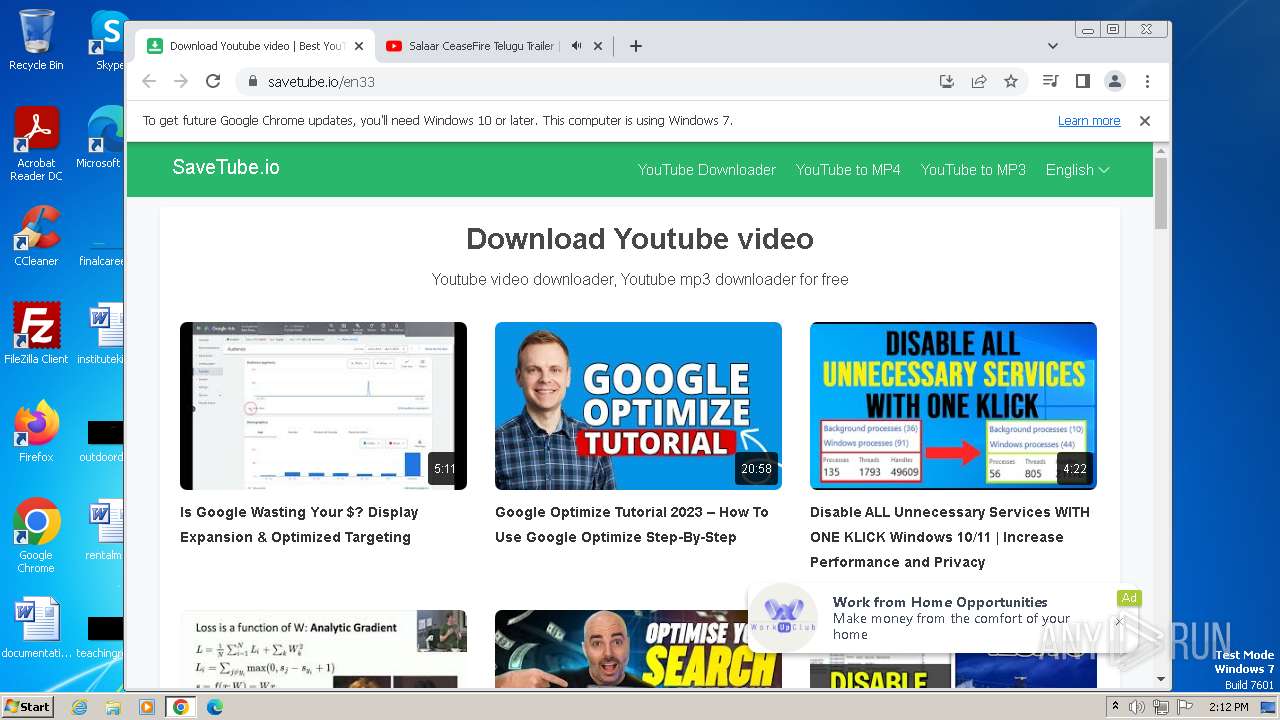
Task: Dismiss Chrome update notification bar
Action: pyautogui.click(x=1145, y=121)
